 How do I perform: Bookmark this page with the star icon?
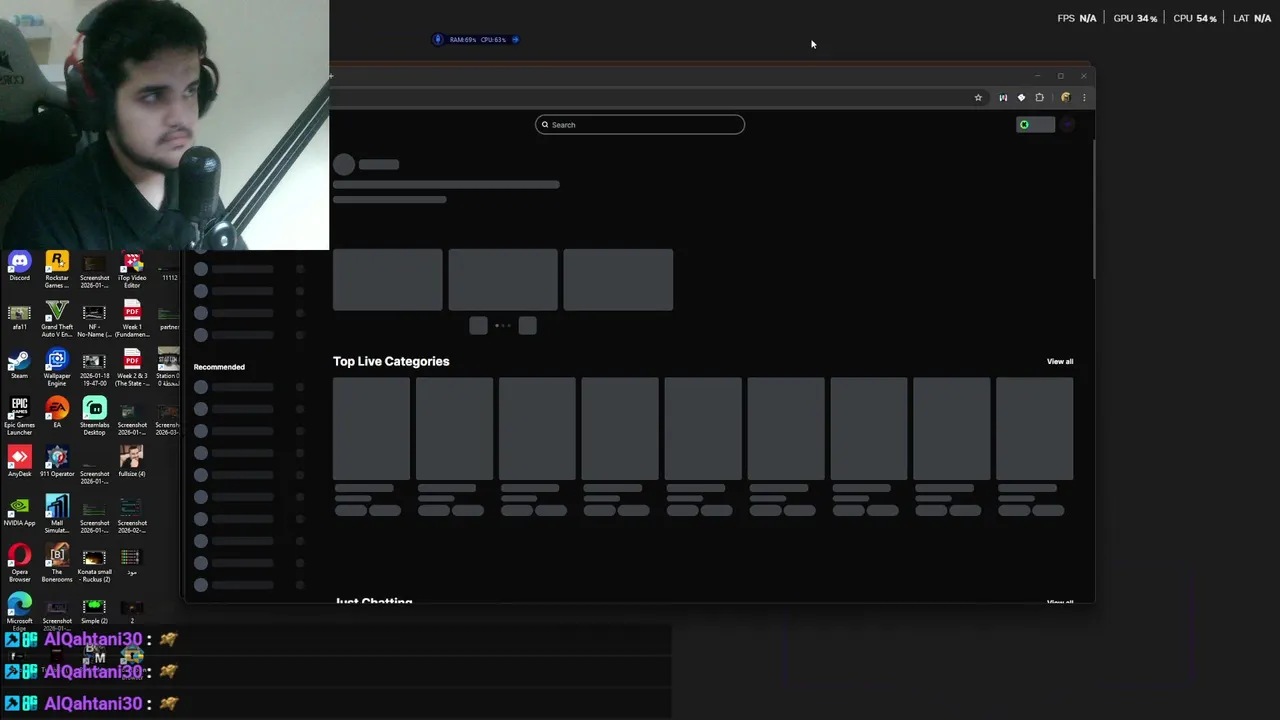978,98
